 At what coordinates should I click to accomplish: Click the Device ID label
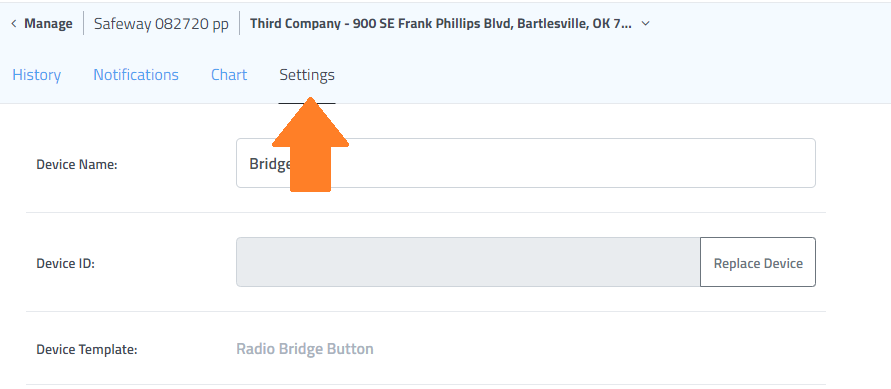[65, 263]
